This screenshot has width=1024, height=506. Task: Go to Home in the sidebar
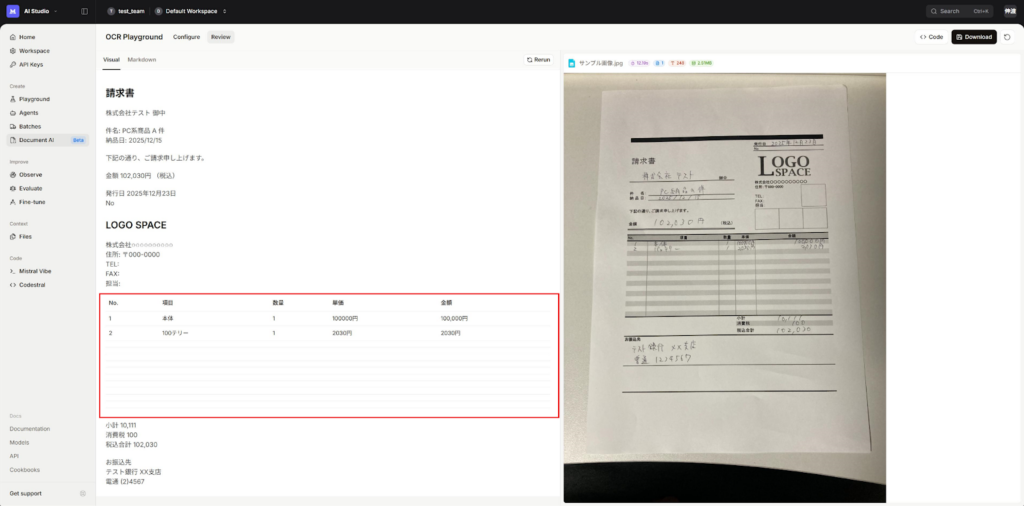point(27,37)
